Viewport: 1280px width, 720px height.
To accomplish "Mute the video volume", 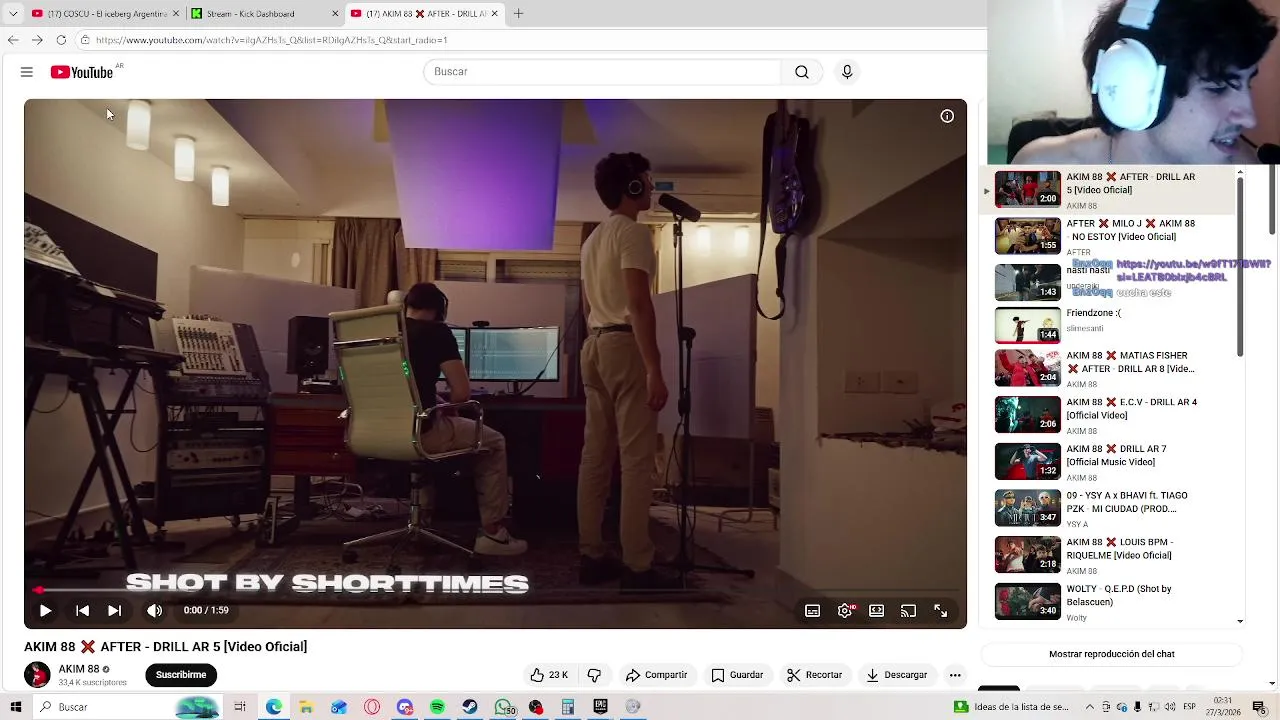I will click(x=154, y=610).
